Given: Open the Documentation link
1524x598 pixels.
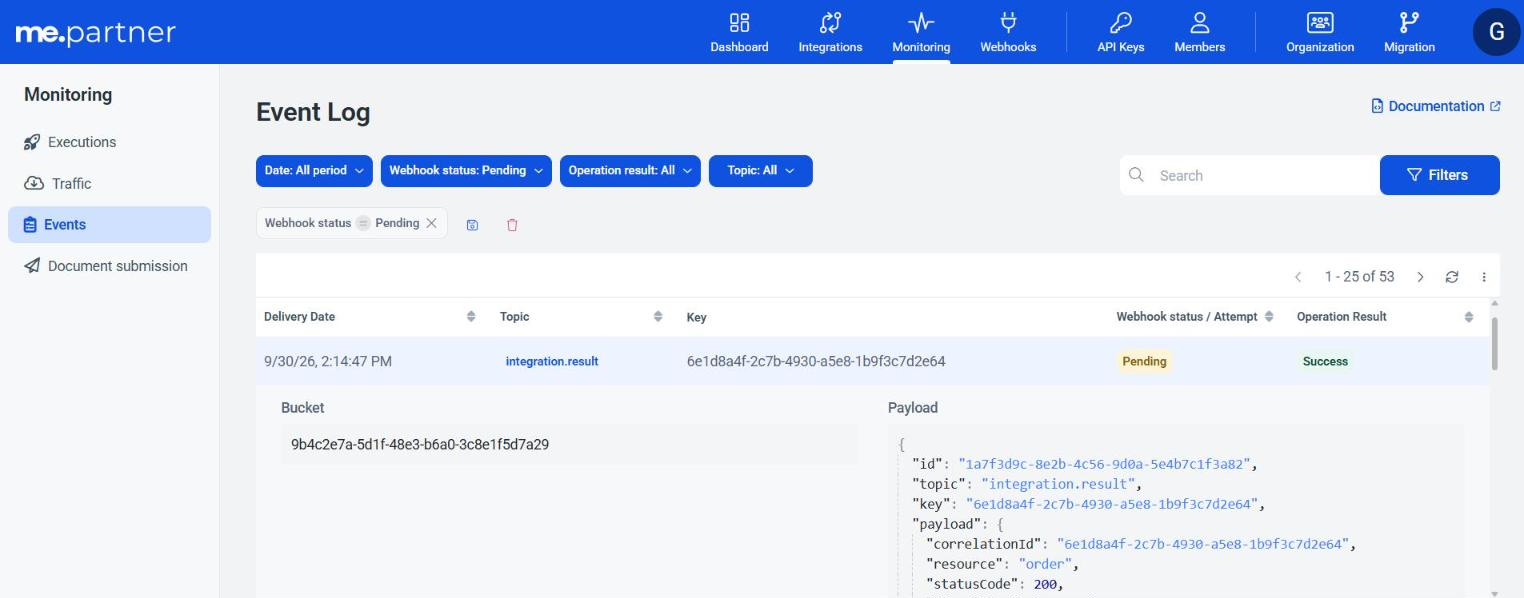Looking at the screenshot, I should click(x=1436, y=106).
